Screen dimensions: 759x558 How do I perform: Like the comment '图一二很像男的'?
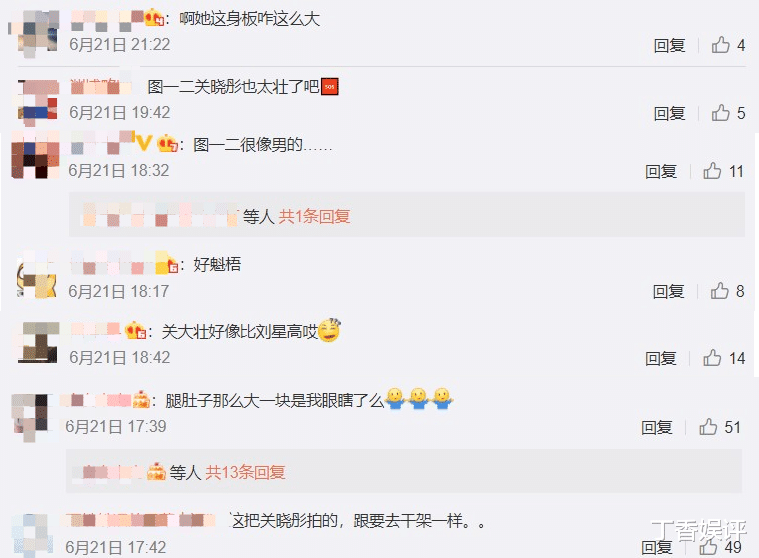[x=712, y=171]
